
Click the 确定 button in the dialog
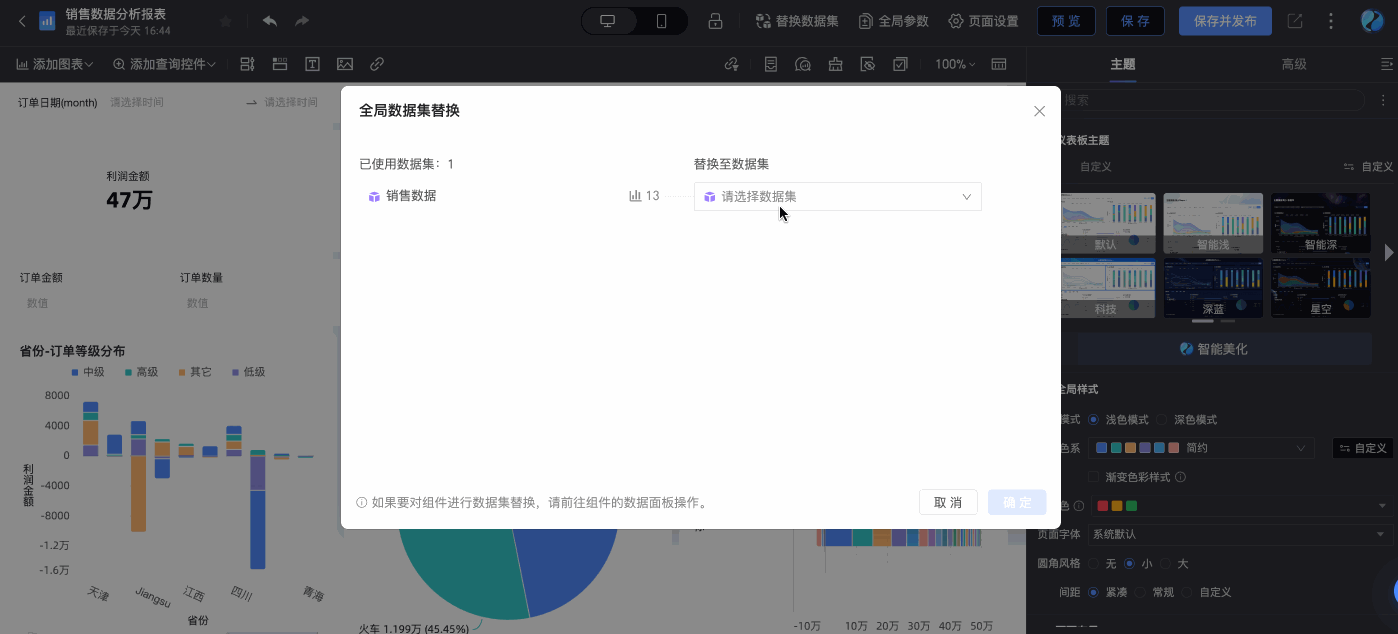(1017, 502)
